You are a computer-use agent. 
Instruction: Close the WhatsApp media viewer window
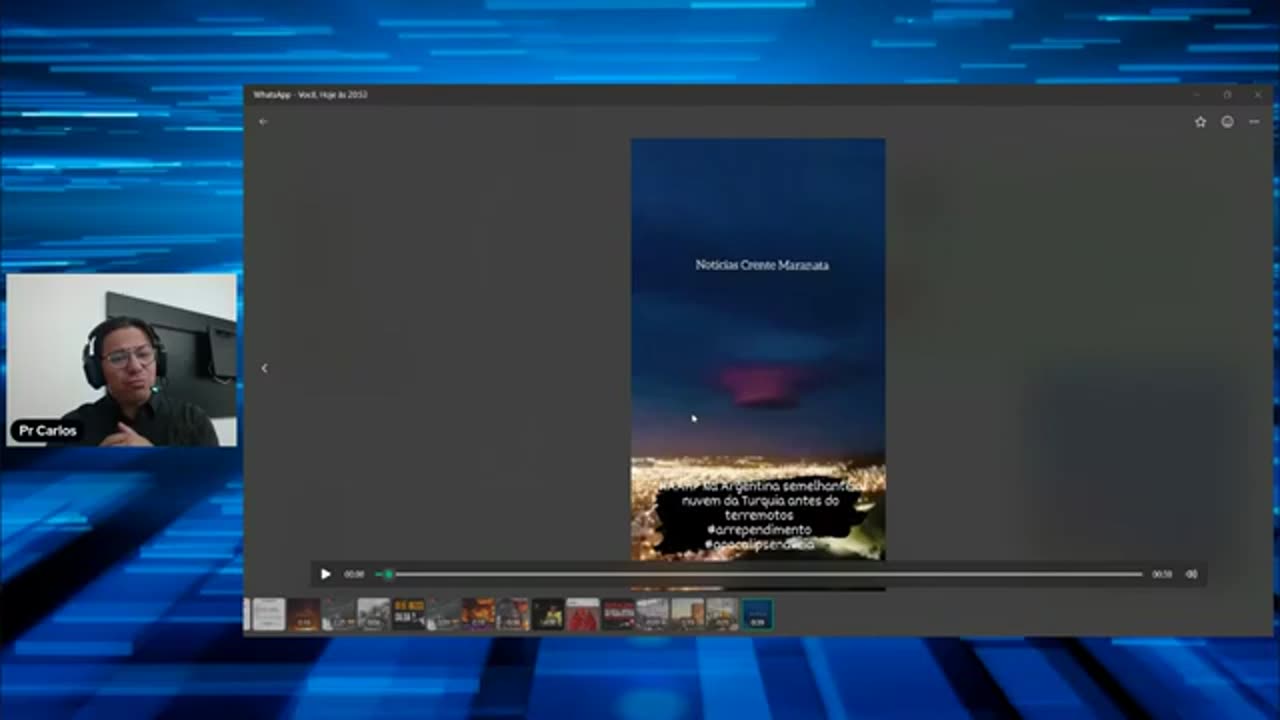pos(1258,94)
